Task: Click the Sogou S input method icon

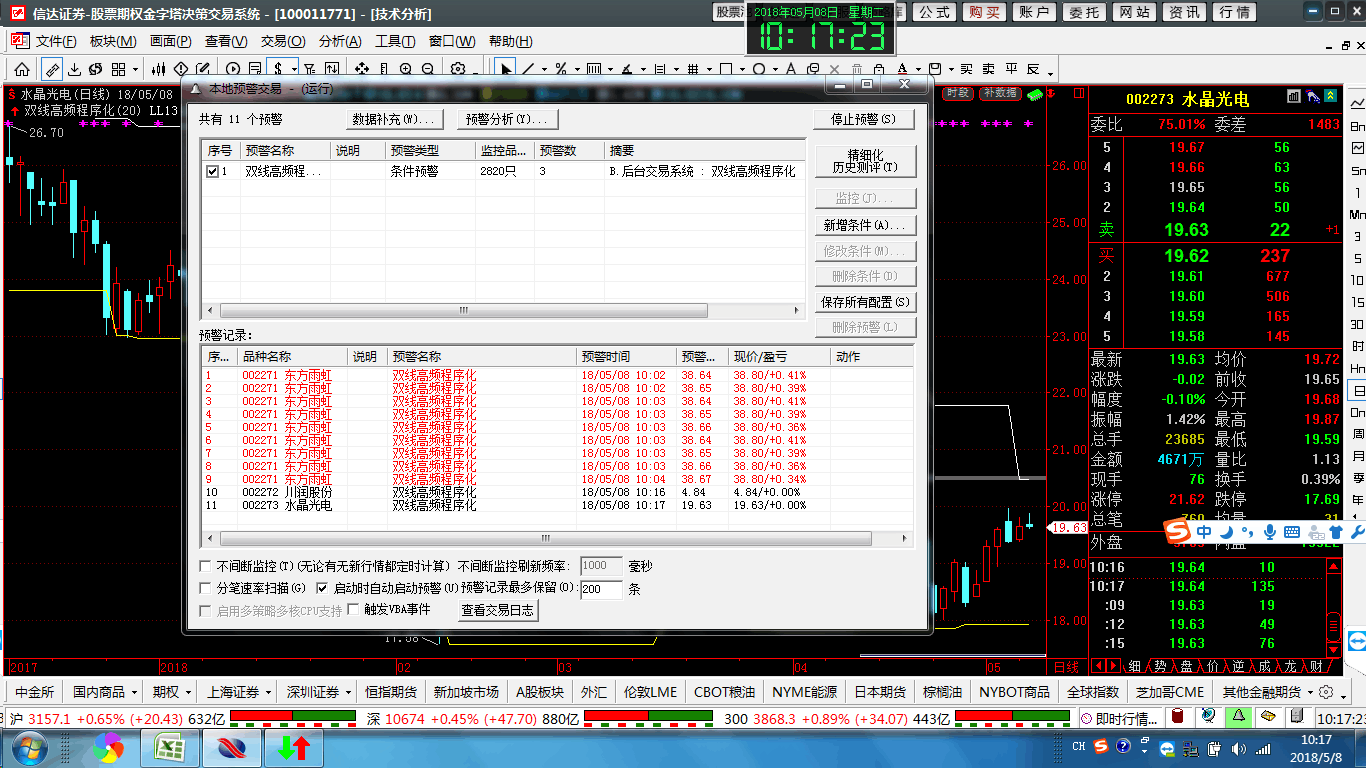Action: [1178, 531]
